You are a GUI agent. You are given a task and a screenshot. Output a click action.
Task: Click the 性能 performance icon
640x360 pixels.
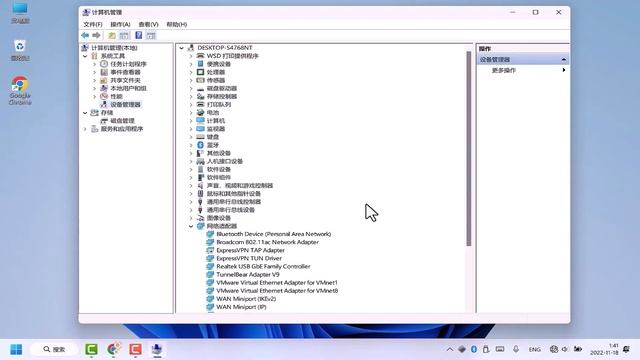click(104, 96)
